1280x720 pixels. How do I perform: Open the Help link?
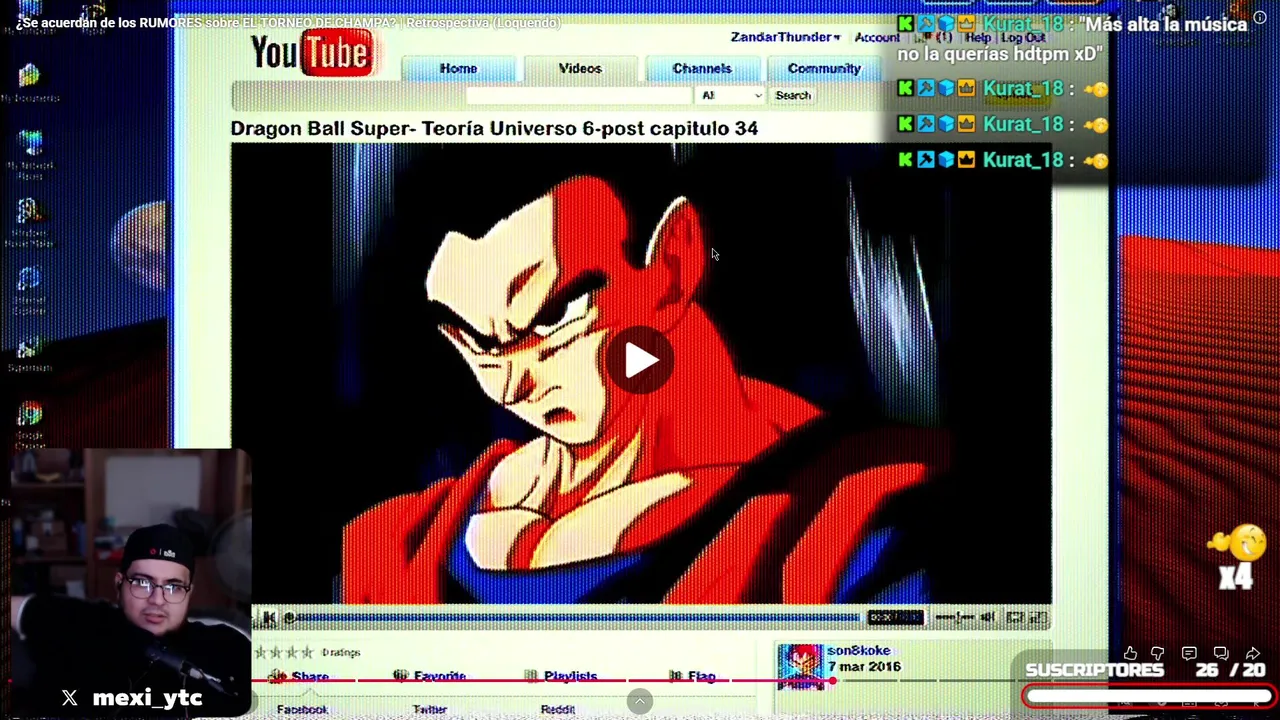point(978,37)
